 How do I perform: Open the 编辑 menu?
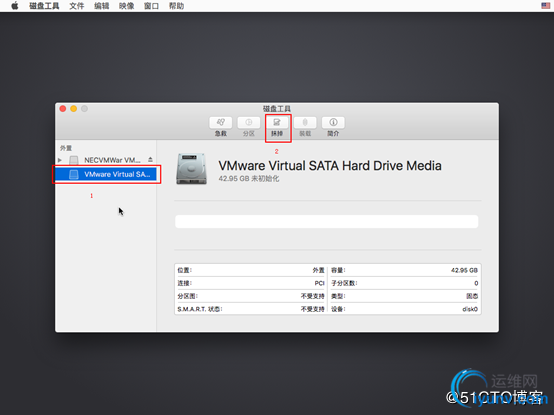pyautogui.click(x=101, y=6)
